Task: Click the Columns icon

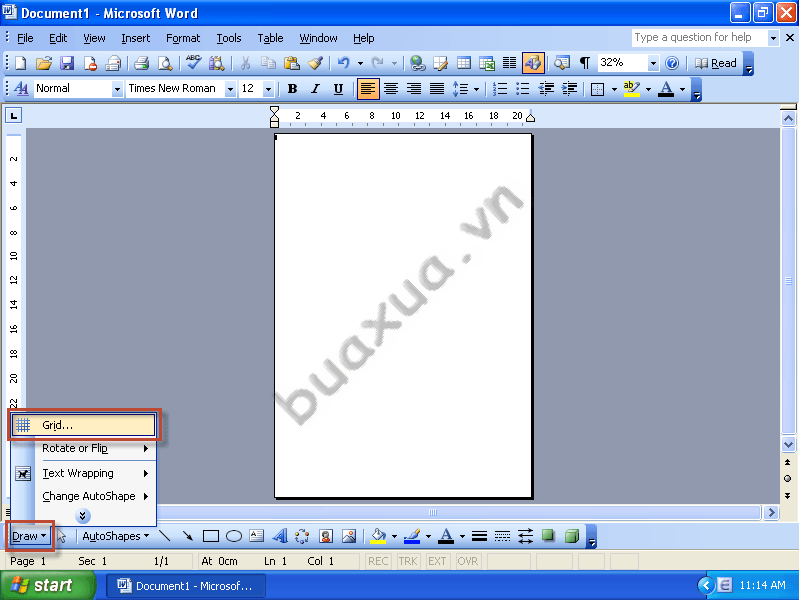Action: pyautogui.click(x=510, y=63)
